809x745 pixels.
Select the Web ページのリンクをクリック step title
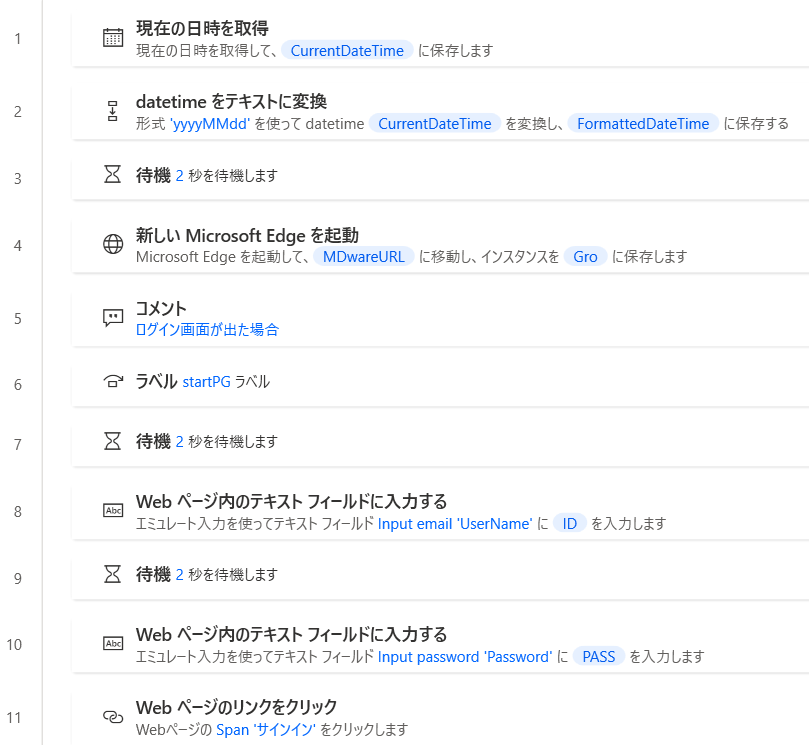(x=236, y=707)
